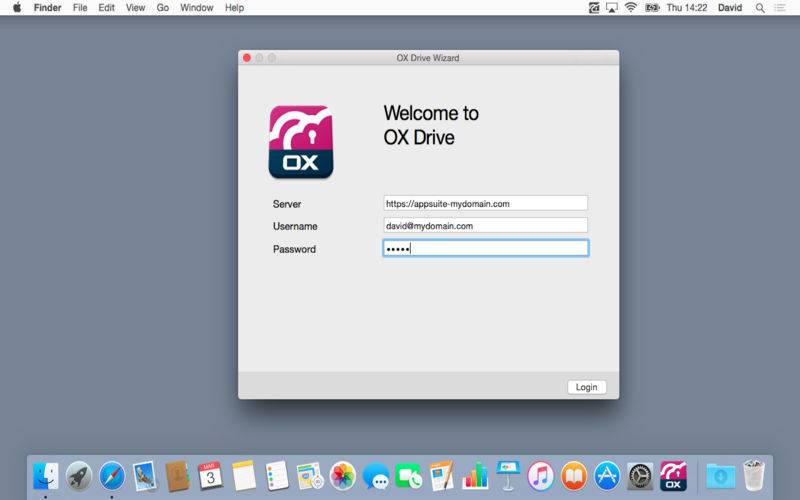Image resolution: width=800 pixels, height=500 pixels.
Task: Open Safari in the dock
Action: point(112,476)
